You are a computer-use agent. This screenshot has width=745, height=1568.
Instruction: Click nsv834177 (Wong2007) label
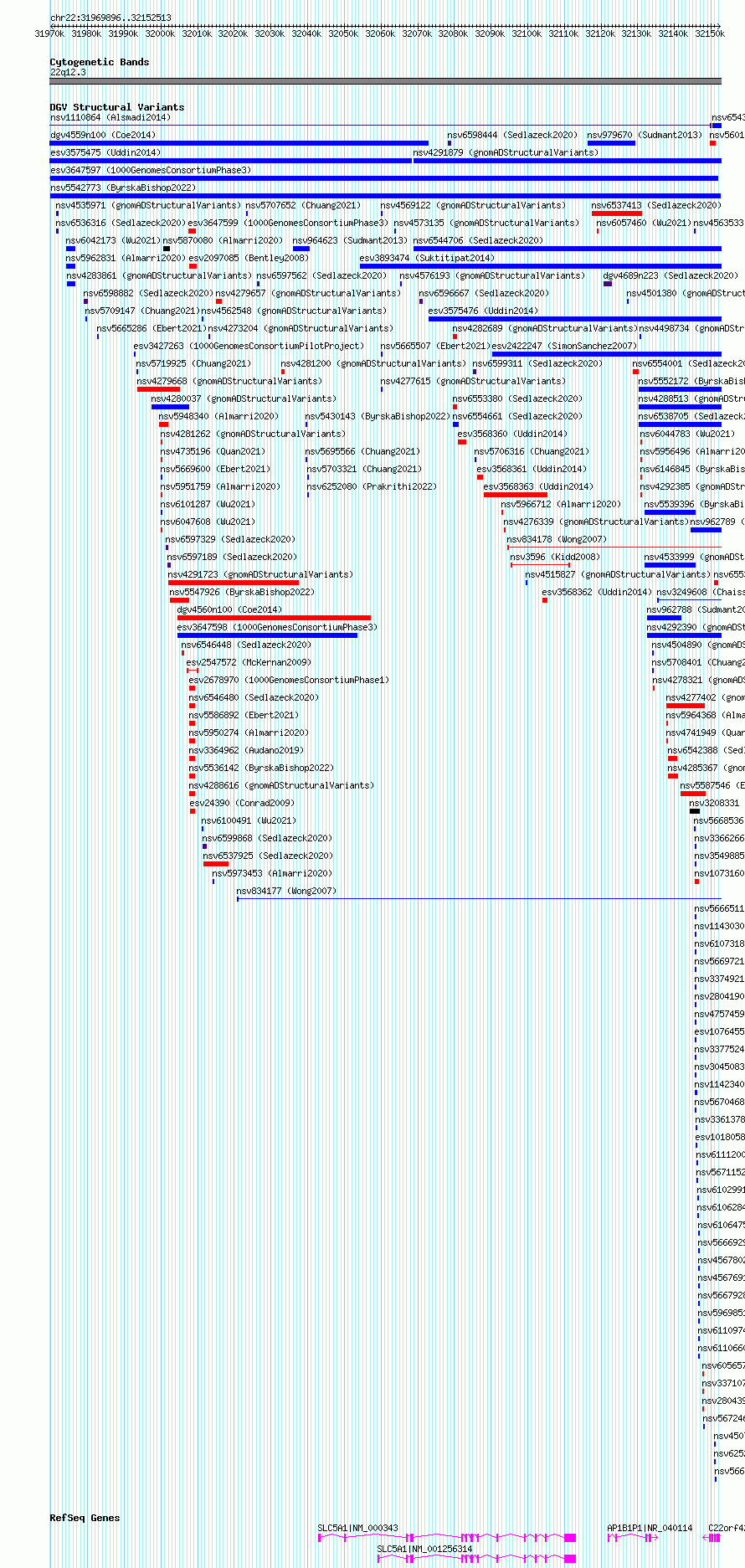pos(286,891)
